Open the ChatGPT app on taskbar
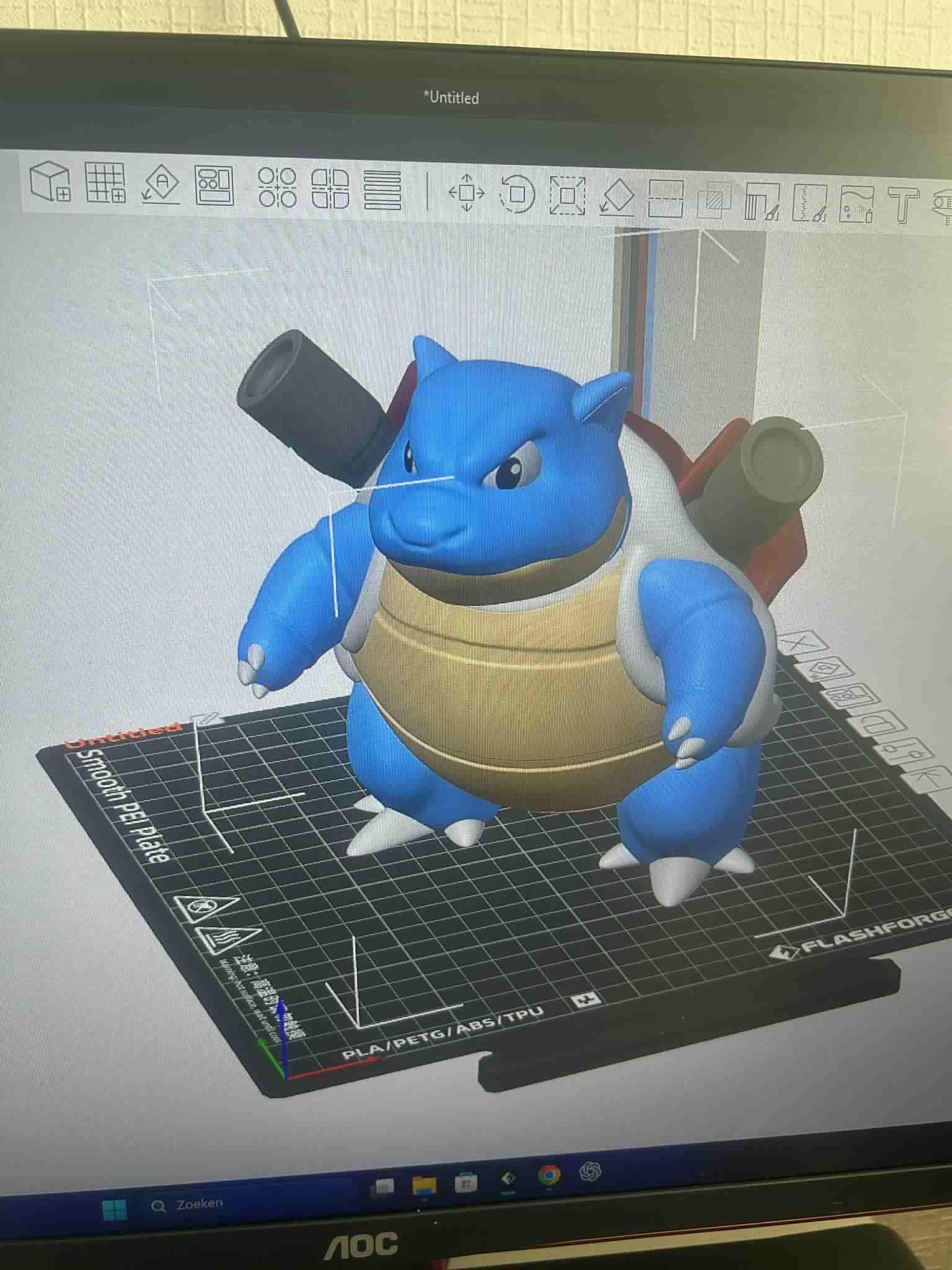Viewport: 952px width, 1270px height. 590,1171
